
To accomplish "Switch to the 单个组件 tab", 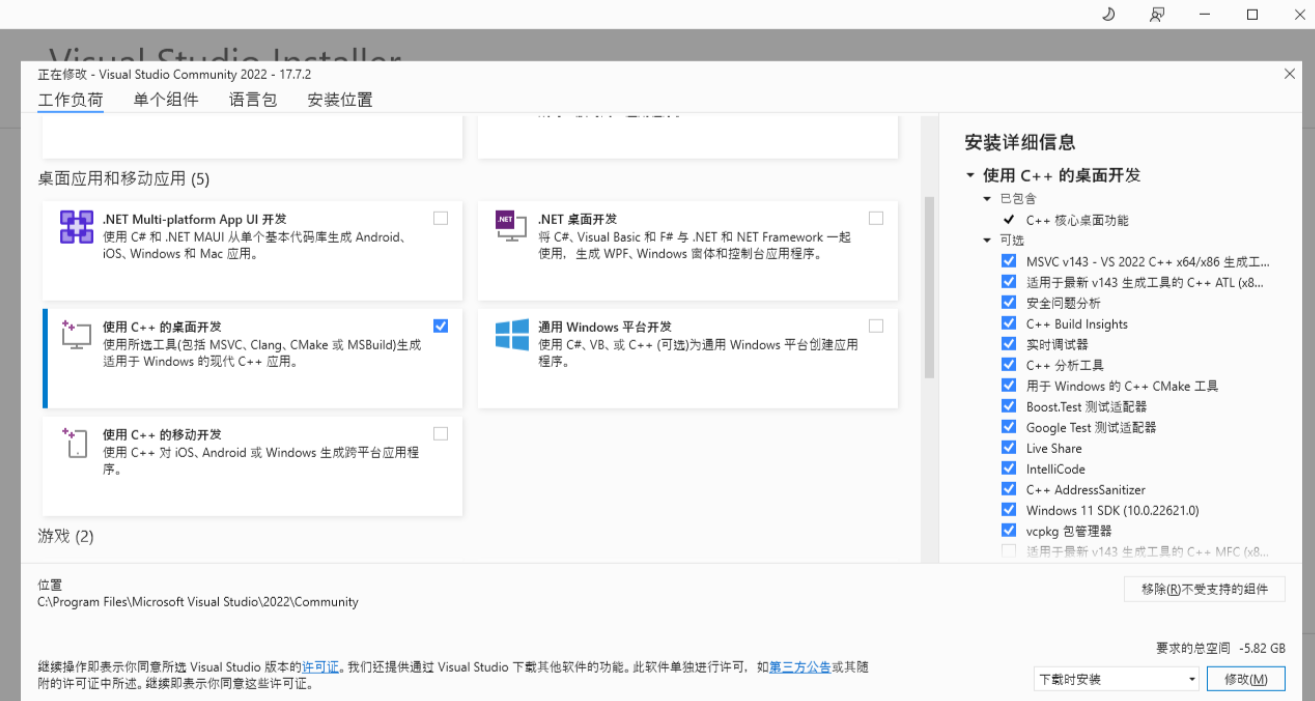I will click(166, 100).
